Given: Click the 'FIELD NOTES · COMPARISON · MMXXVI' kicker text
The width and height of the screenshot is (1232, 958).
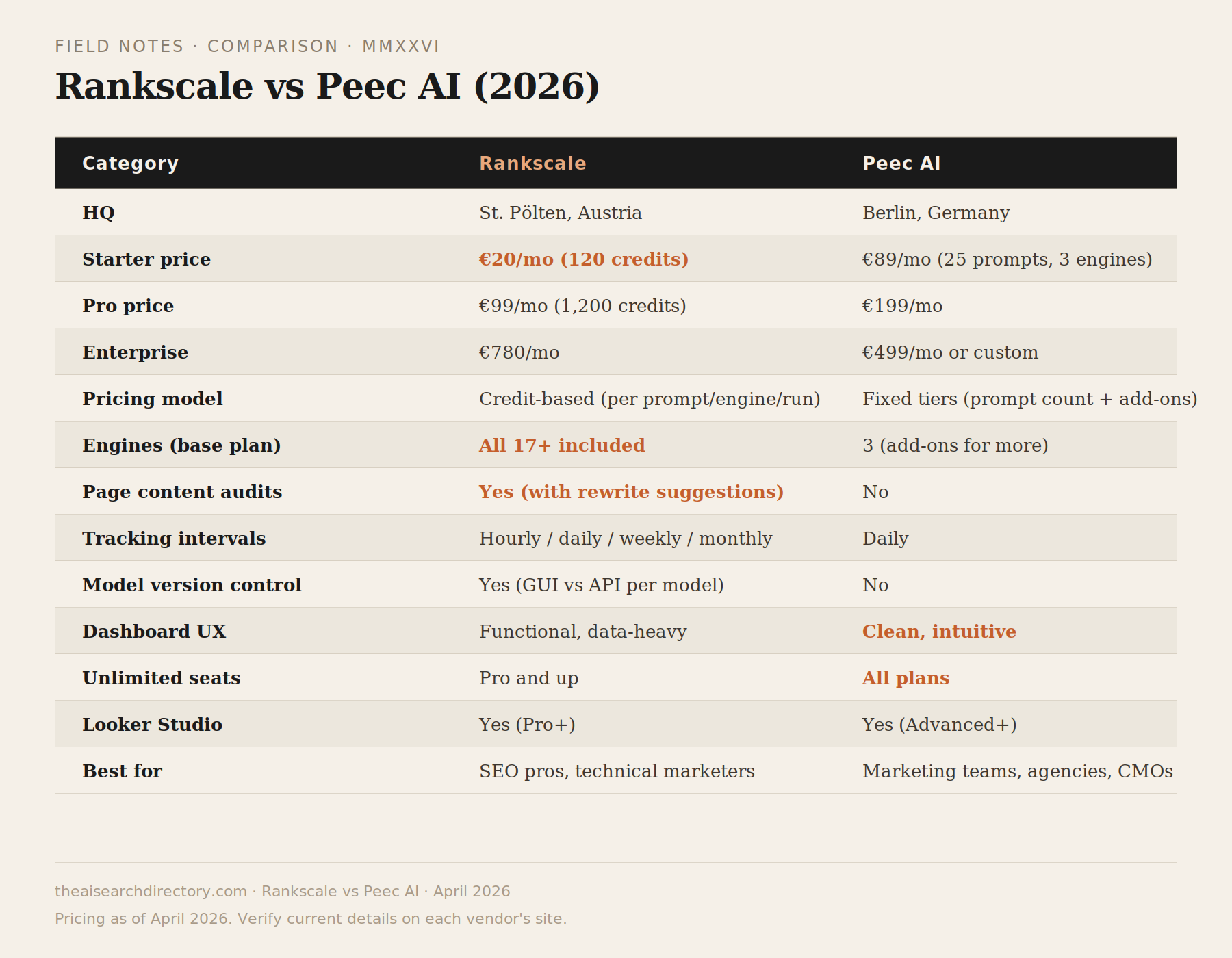Looking at the screenshot, I should (247, 47).
